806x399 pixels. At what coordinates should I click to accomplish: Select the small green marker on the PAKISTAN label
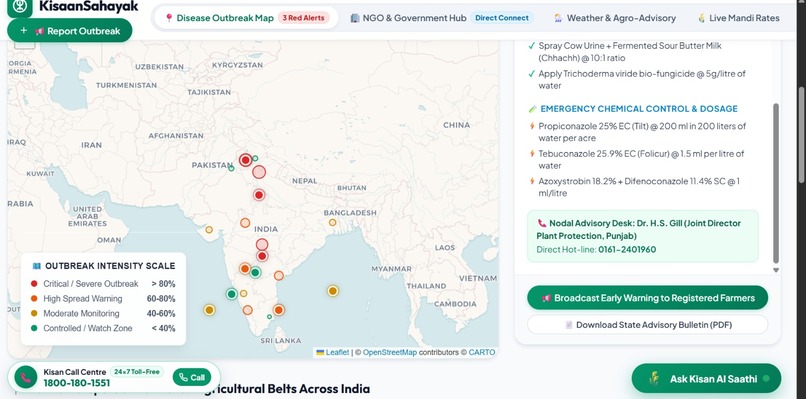(231, 168)
